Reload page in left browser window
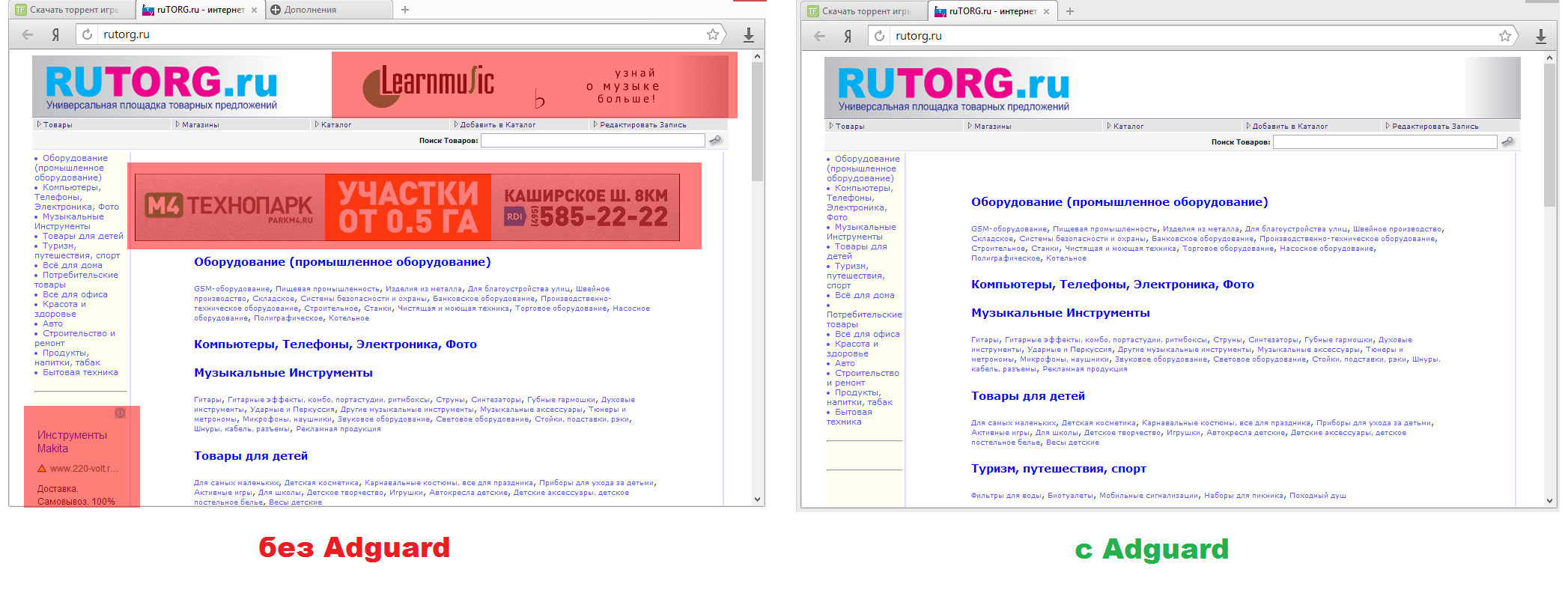This screenshot has height=611, width=1568. pos(88,34)
